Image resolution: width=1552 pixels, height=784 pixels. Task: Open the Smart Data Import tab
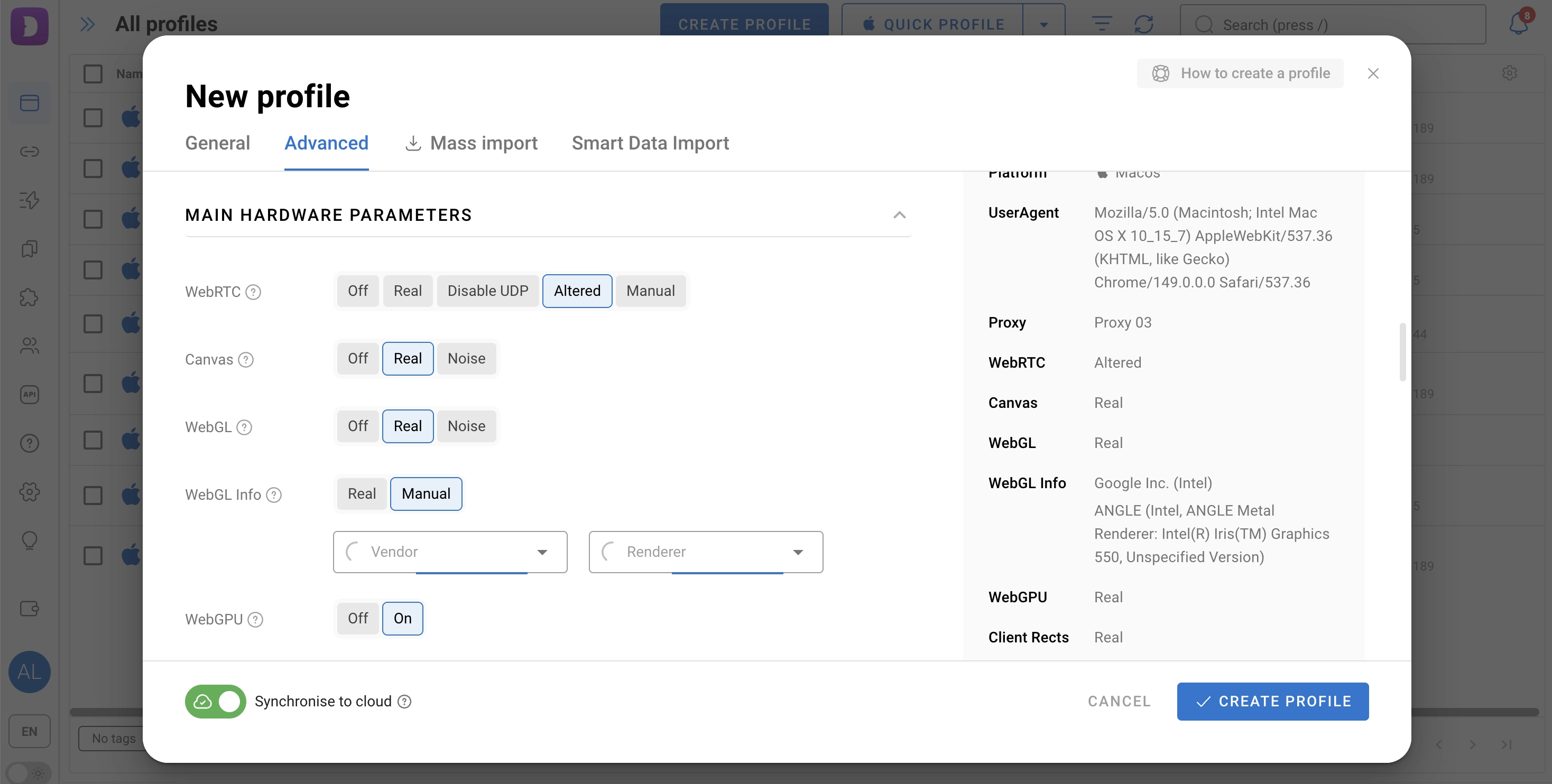pos(650,143)
